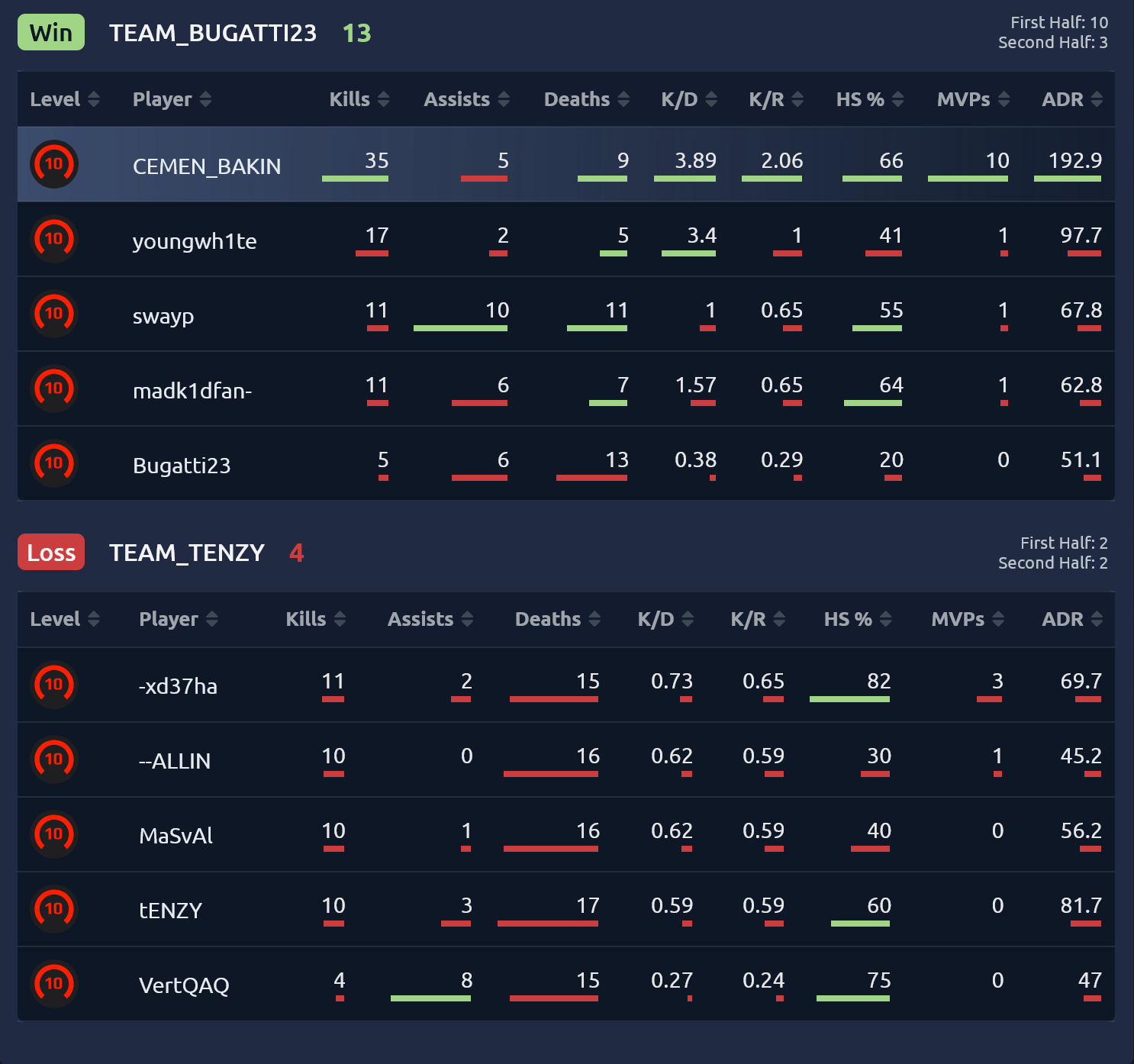Open -xd37ha player profile

coord(178,686)
